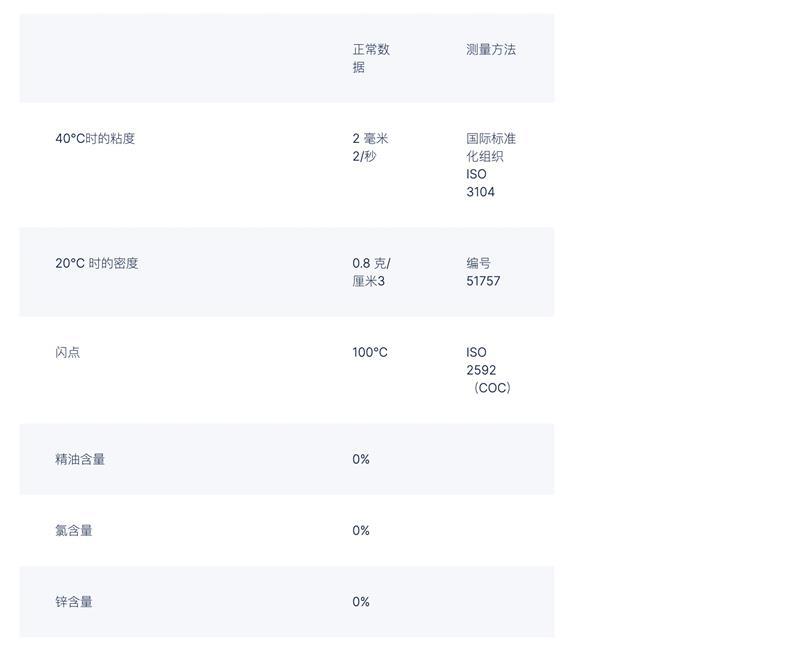Select the 0% value for 精油含量
The height and width of the screenshot is (646, 790).
[361, 459]
